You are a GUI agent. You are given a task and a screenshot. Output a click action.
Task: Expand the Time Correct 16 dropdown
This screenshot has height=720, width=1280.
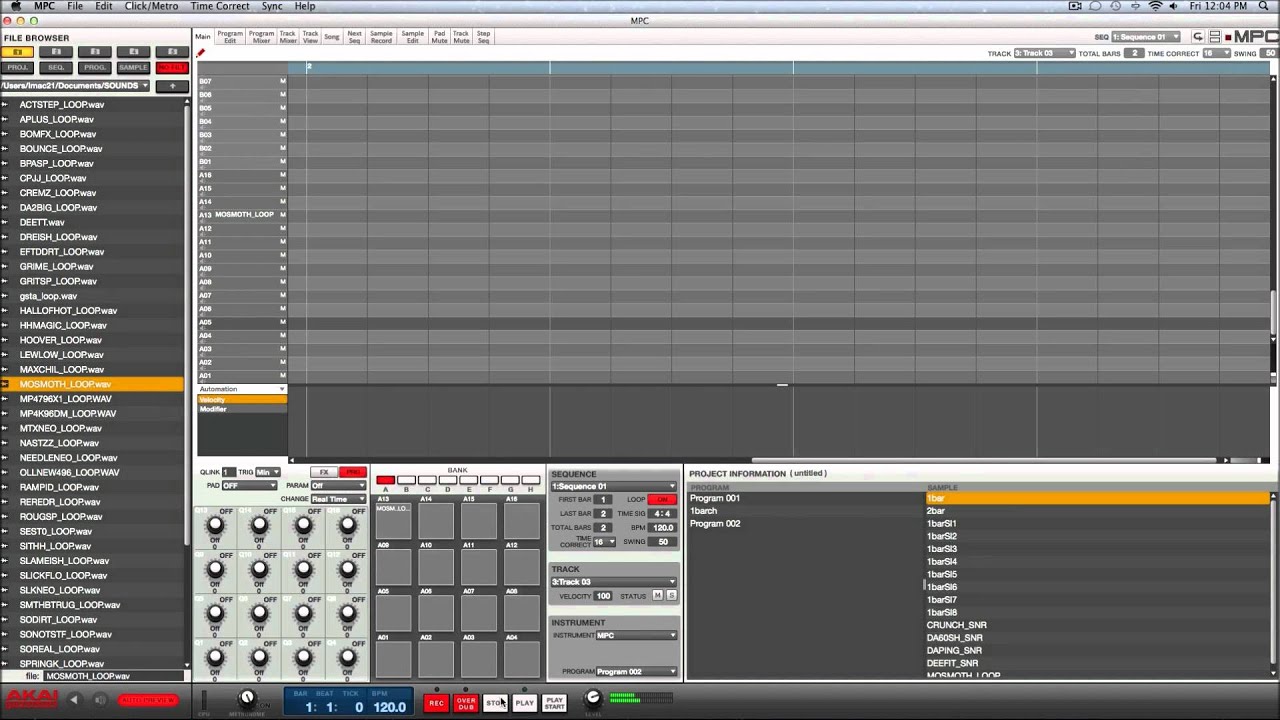[x=604, y=542]
